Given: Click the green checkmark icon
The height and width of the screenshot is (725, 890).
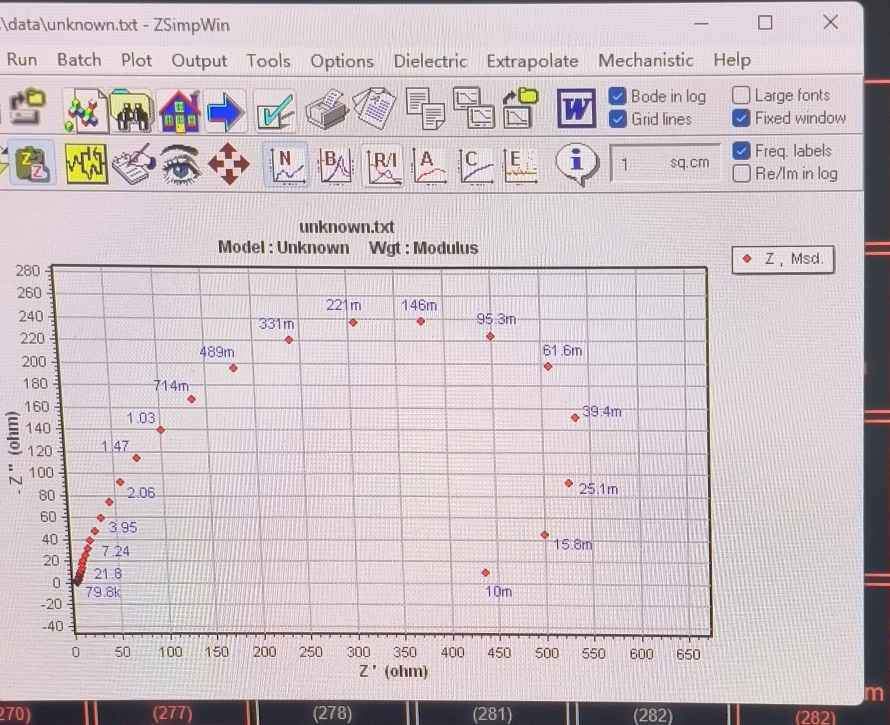Looking at the screenshot, I should click(275, 111).
